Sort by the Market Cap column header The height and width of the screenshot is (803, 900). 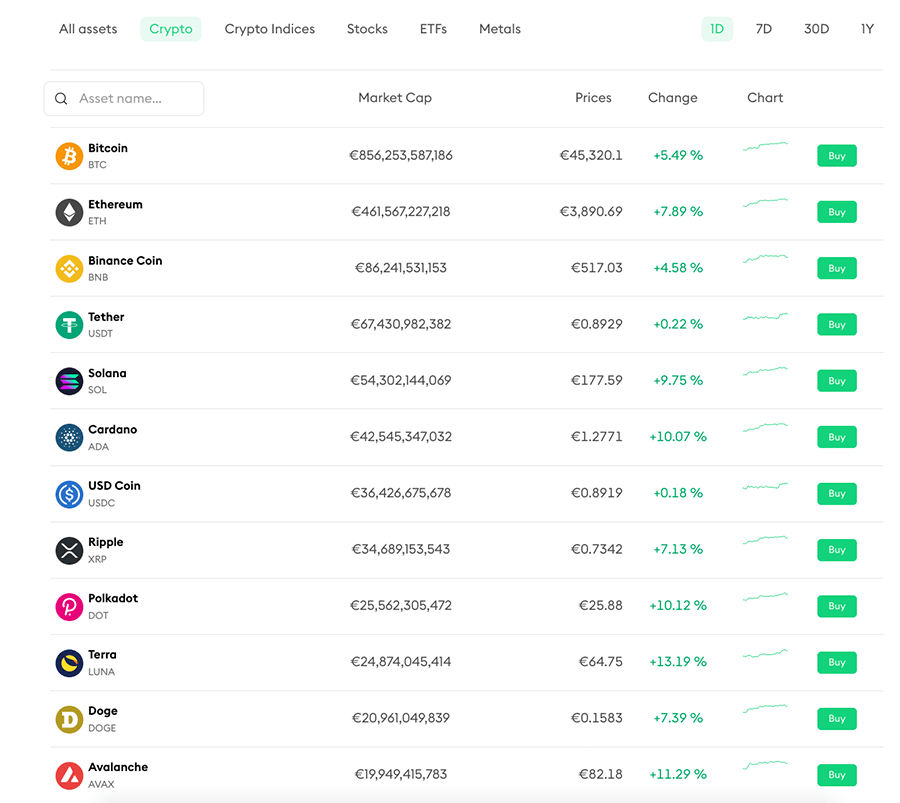point(395,98)
